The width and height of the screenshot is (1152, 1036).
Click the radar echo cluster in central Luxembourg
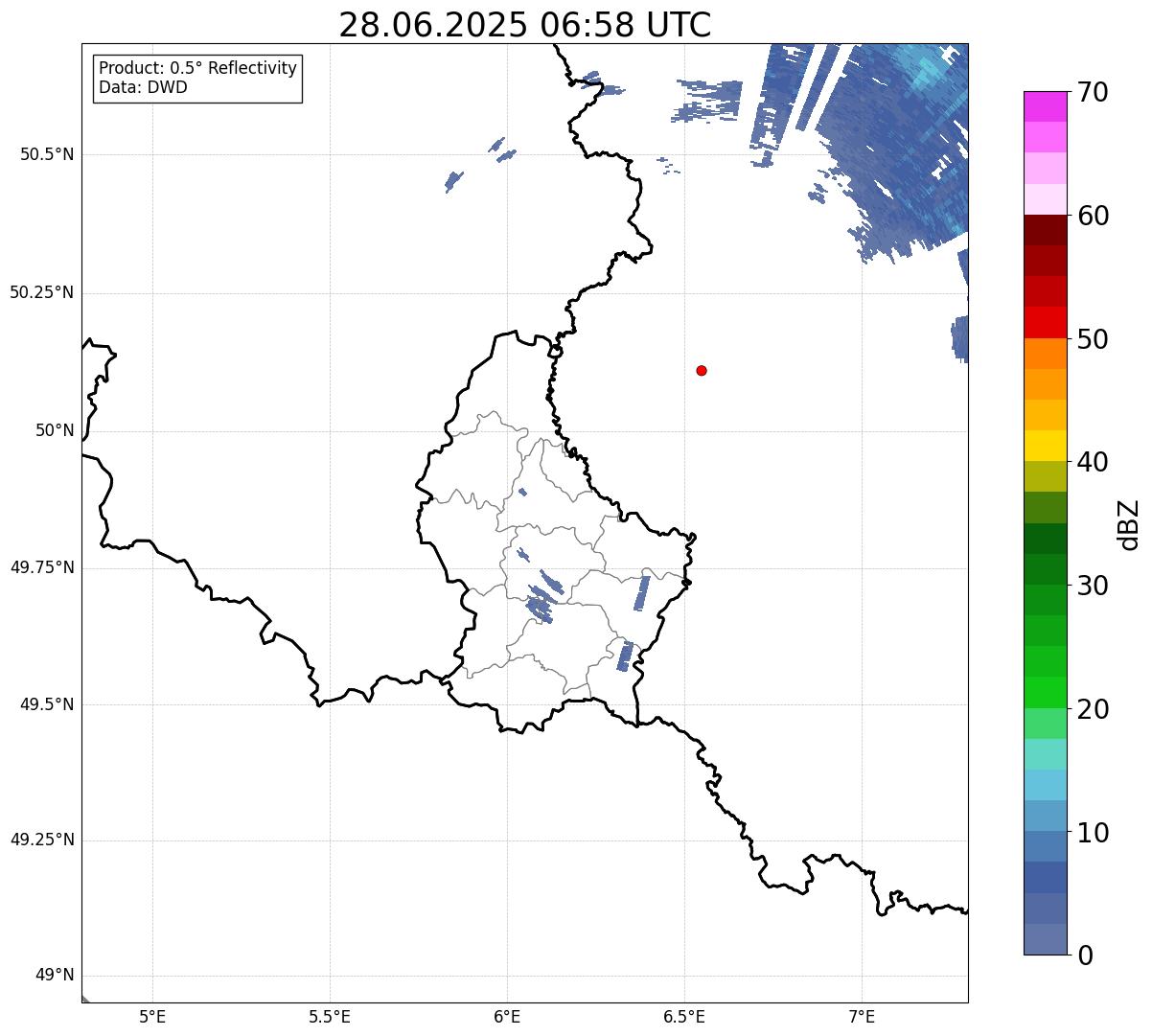pos(543,597)
